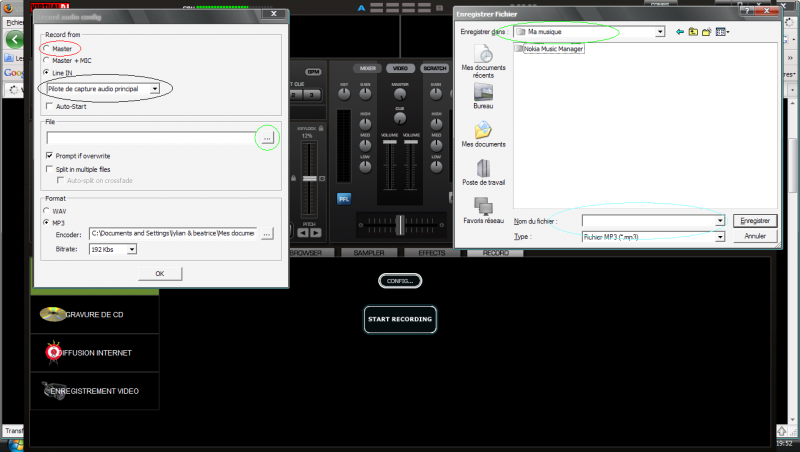The height and width of the screenshot is (452, 800).
Task: Choose the WAV format option
Action: pos(46,211)
